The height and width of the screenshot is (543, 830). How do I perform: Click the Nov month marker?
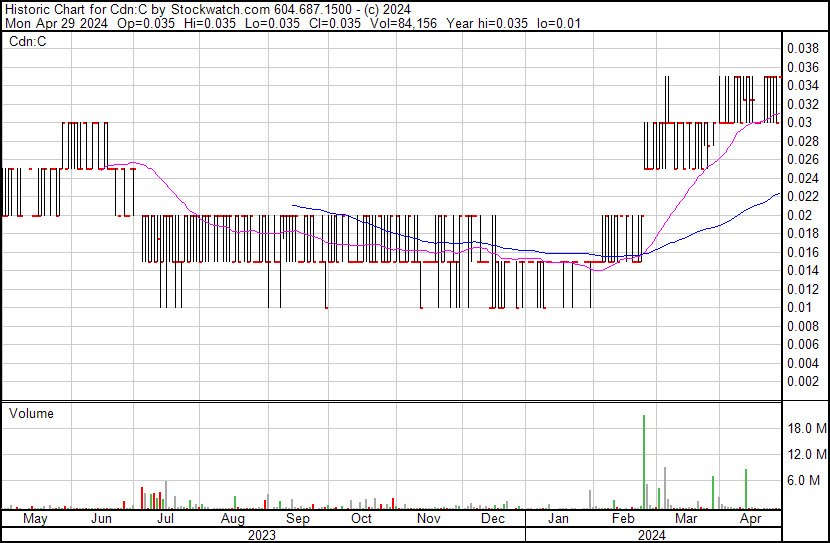point(428,519)
